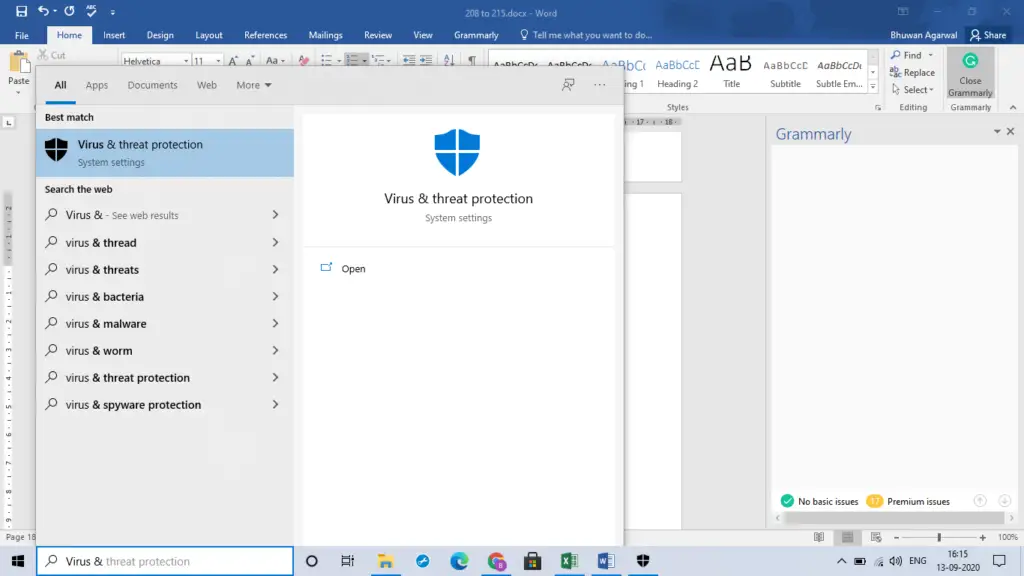Open the Microsoft Store taskbar icon
This screenshot has width=1024, height=576.
point(532,561)
